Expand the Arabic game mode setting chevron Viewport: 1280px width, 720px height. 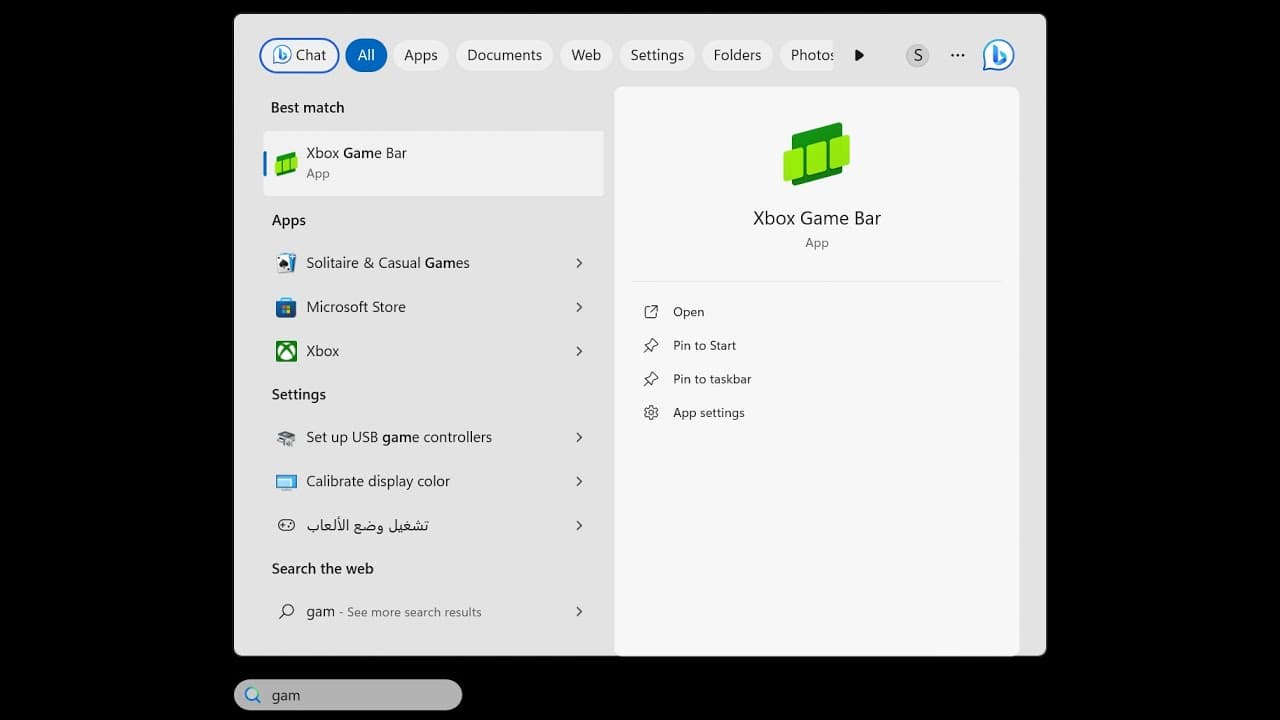pos(579,525)
